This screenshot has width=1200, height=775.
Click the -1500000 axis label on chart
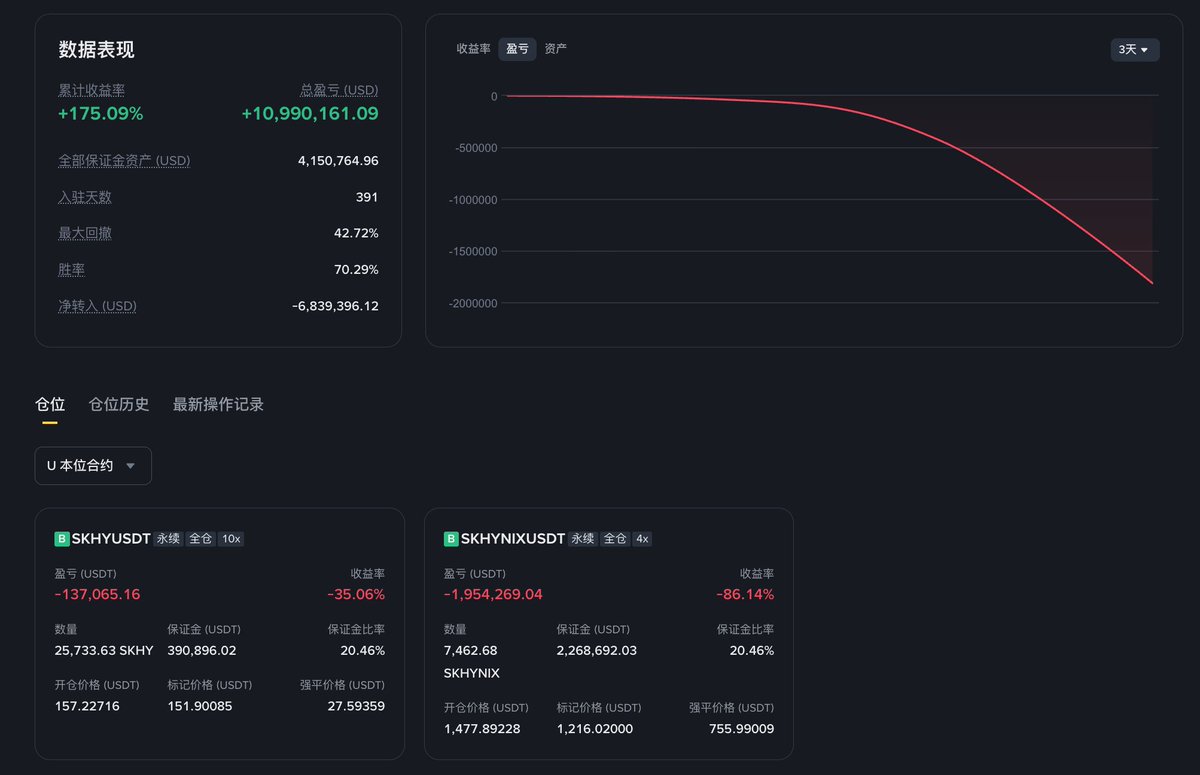(474, 251)
